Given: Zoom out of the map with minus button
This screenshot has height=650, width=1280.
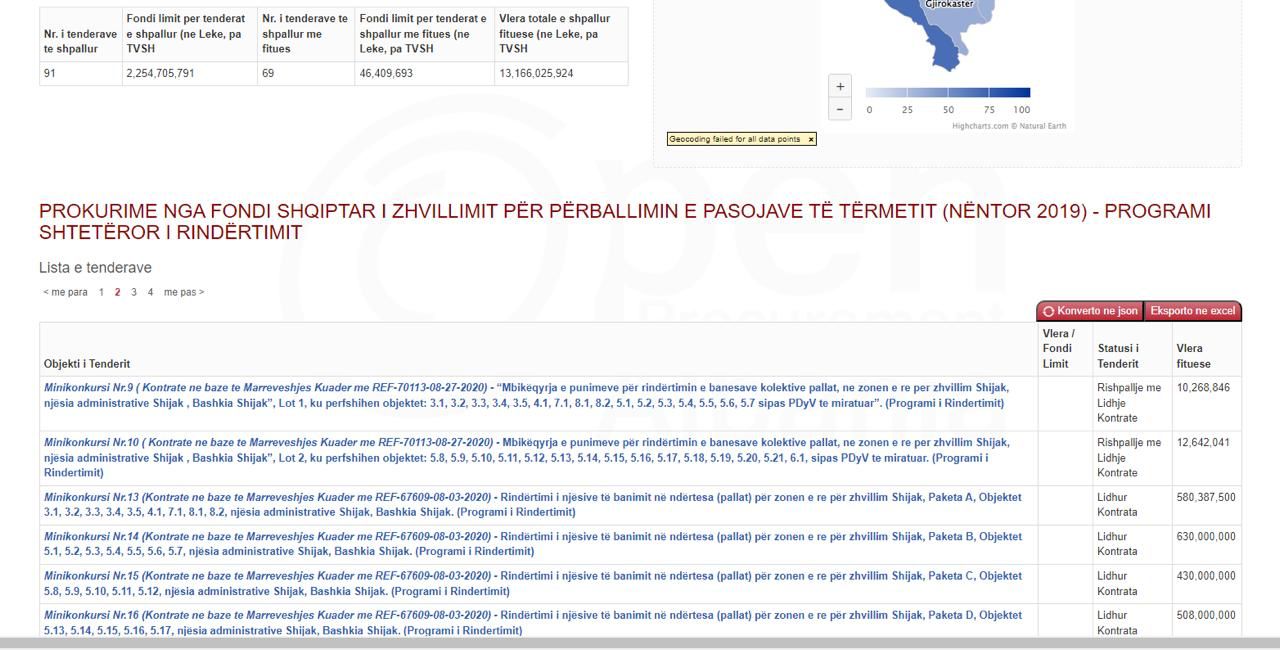Looking at the screenshot, I should pyautogui.click(x=840, y=110).
